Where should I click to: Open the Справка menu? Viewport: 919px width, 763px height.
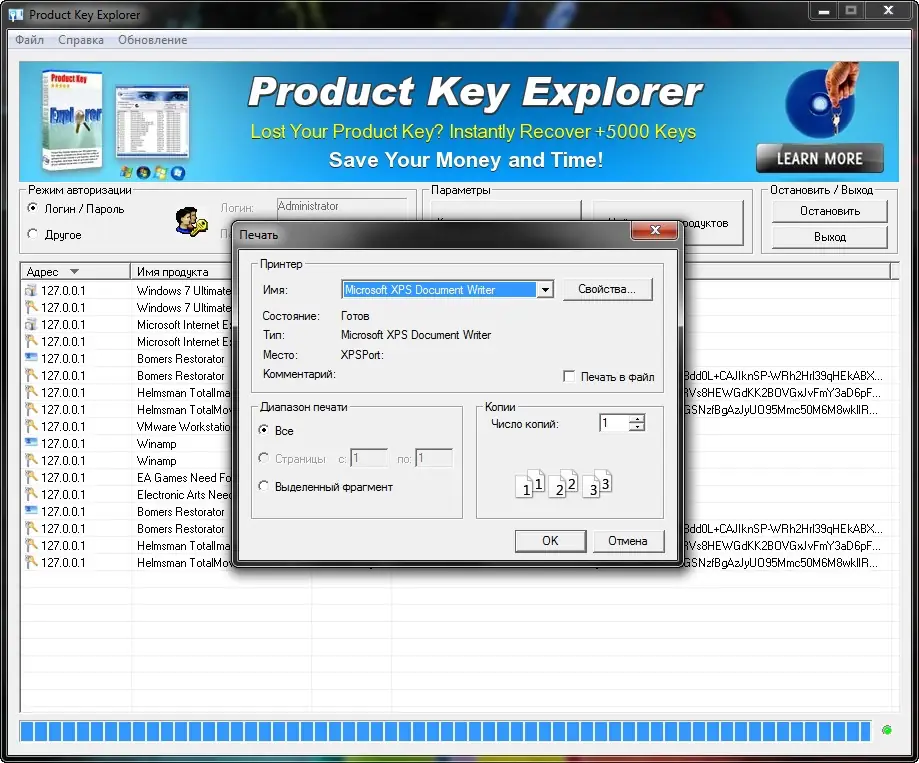click(81, 40)
